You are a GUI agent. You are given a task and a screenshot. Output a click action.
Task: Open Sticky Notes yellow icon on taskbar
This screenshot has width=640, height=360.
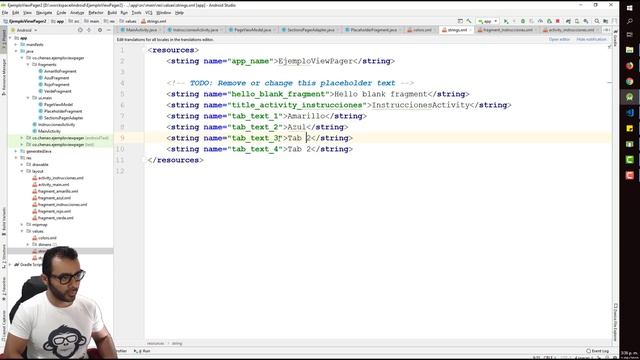[629, 128]
